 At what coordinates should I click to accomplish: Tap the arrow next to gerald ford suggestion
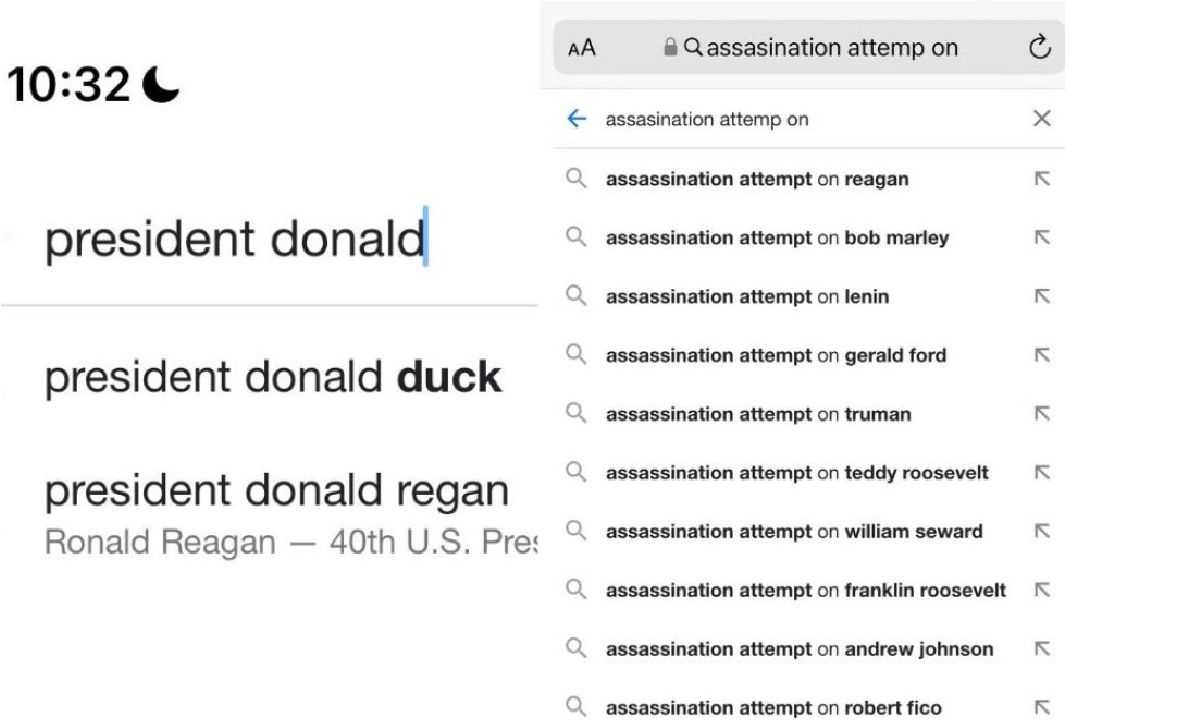1041,356
